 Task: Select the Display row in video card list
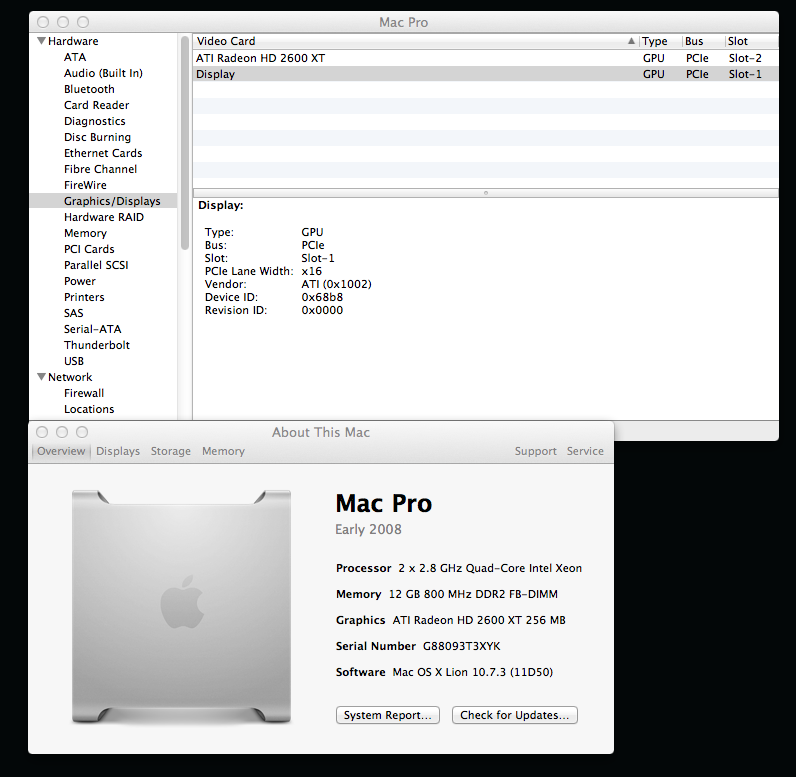pos(485,74)
